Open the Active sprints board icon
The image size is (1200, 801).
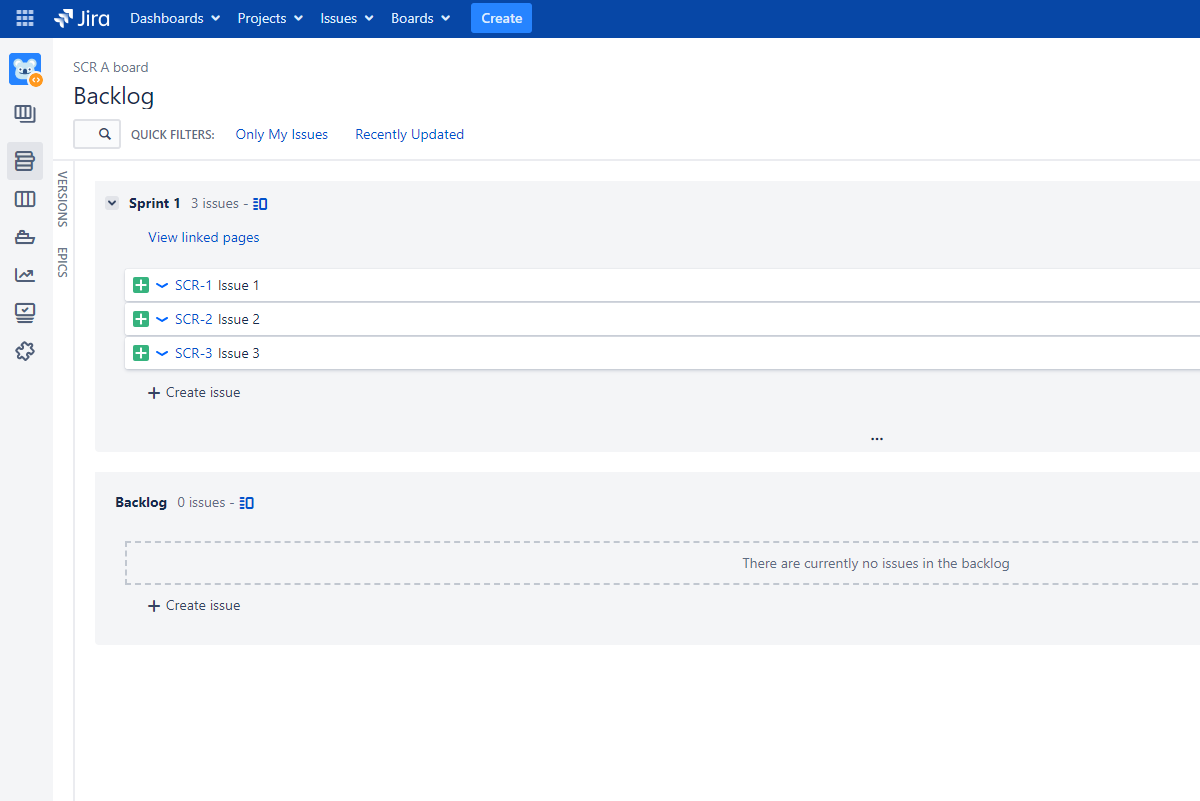[25, 199]
